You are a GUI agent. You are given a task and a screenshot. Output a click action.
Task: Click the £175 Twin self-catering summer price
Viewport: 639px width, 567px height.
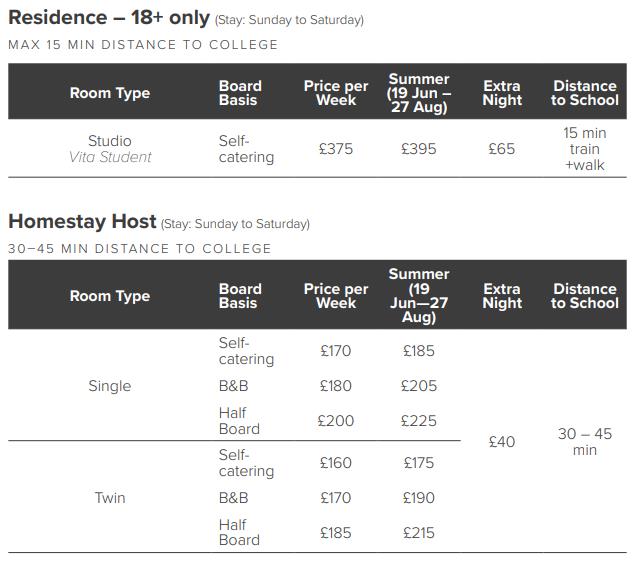tap(419, 463)
